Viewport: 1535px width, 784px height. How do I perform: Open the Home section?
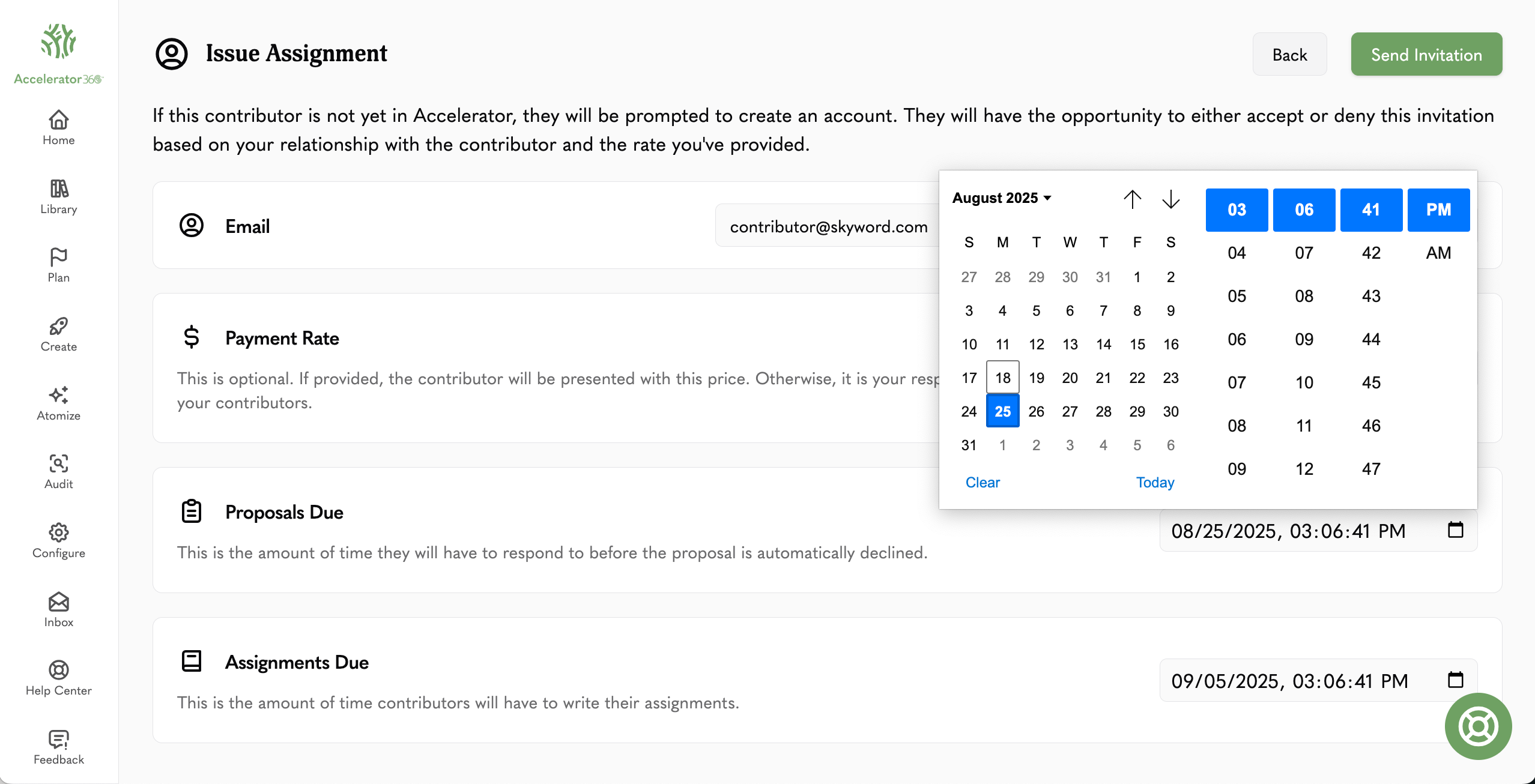click(58, 126)
